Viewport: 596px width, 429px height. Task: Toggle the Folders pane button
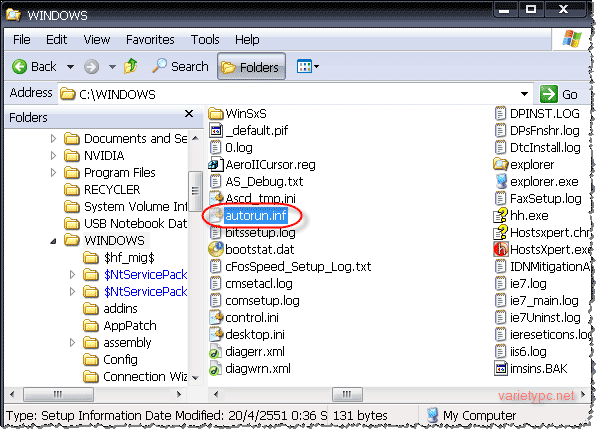click(x=251, y=67)
